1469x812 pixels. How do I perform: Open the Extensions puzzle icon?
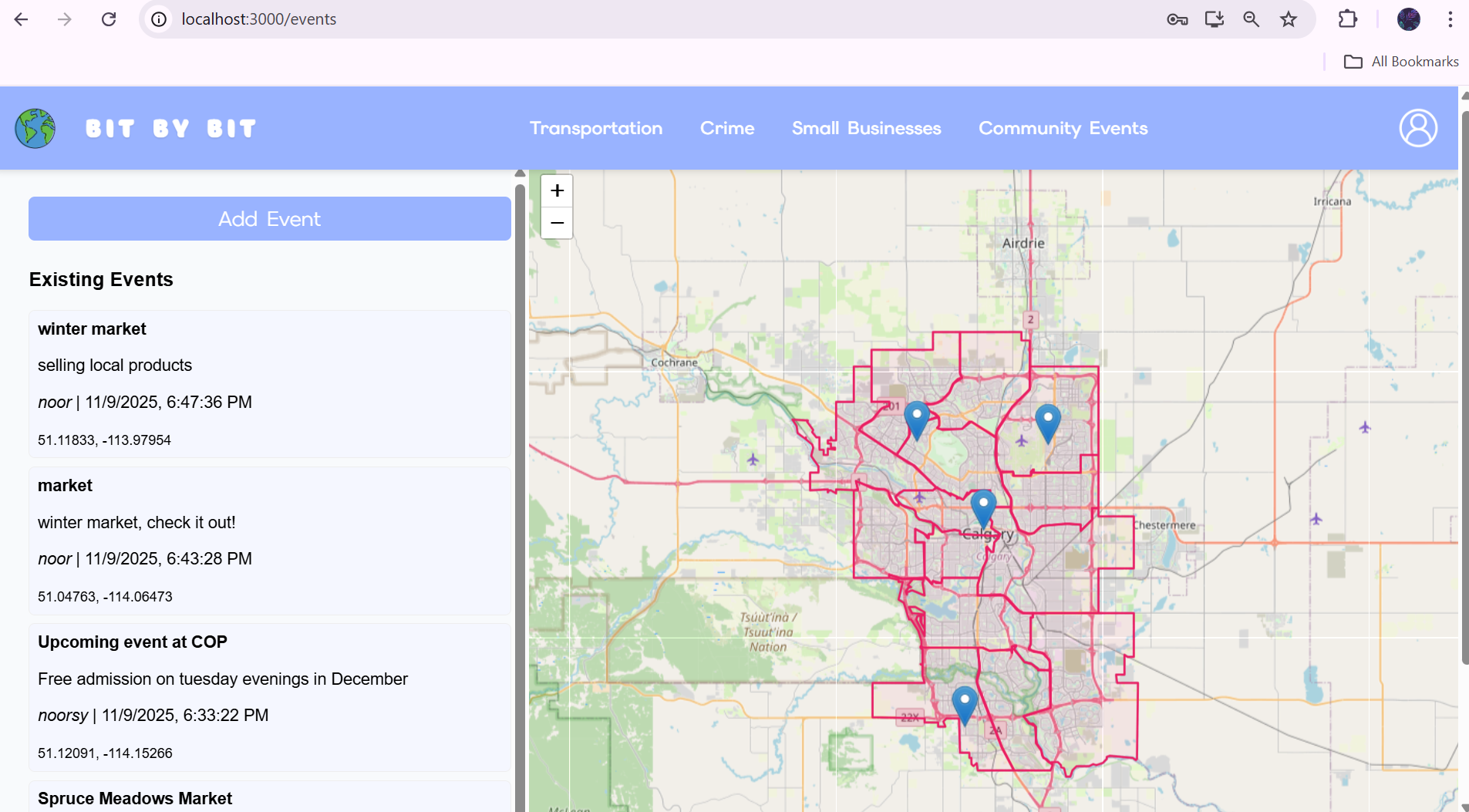coord(1347,19)
